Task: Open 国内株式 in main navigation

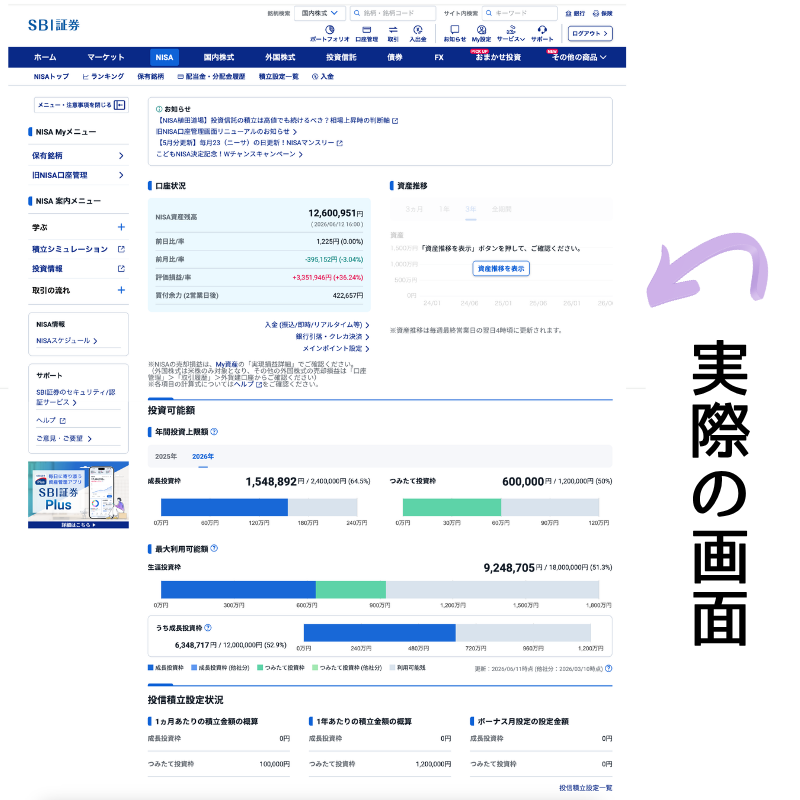Action: (218, 57)
